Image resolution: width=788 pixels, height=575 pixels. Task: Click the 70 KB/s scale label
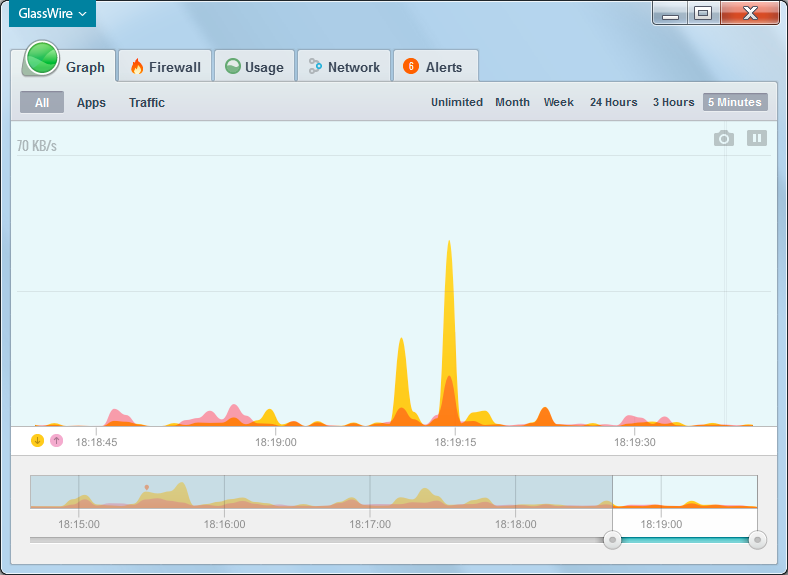point(37,146)
